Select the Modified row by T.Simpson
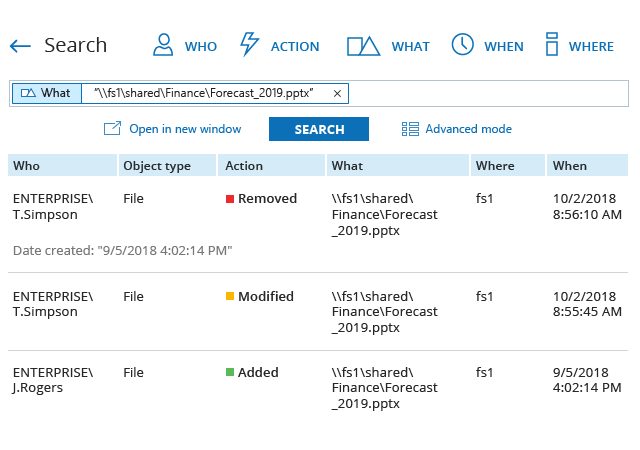The width and height of the screenshot is (640, 450). tap(318, 311)
